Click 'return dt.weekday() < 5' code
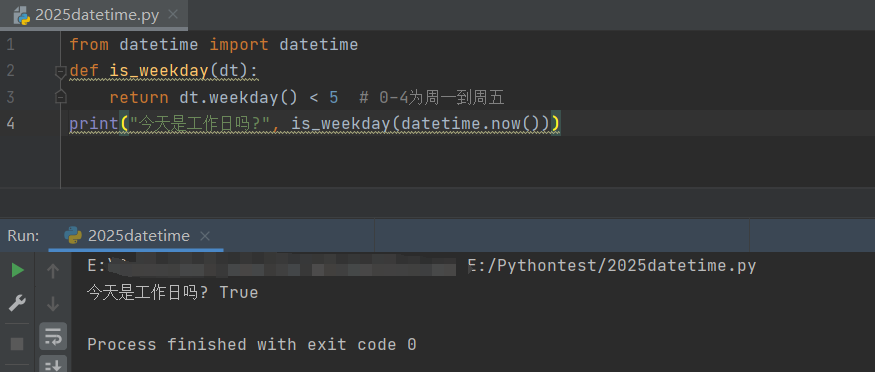 tap(224, 98)
